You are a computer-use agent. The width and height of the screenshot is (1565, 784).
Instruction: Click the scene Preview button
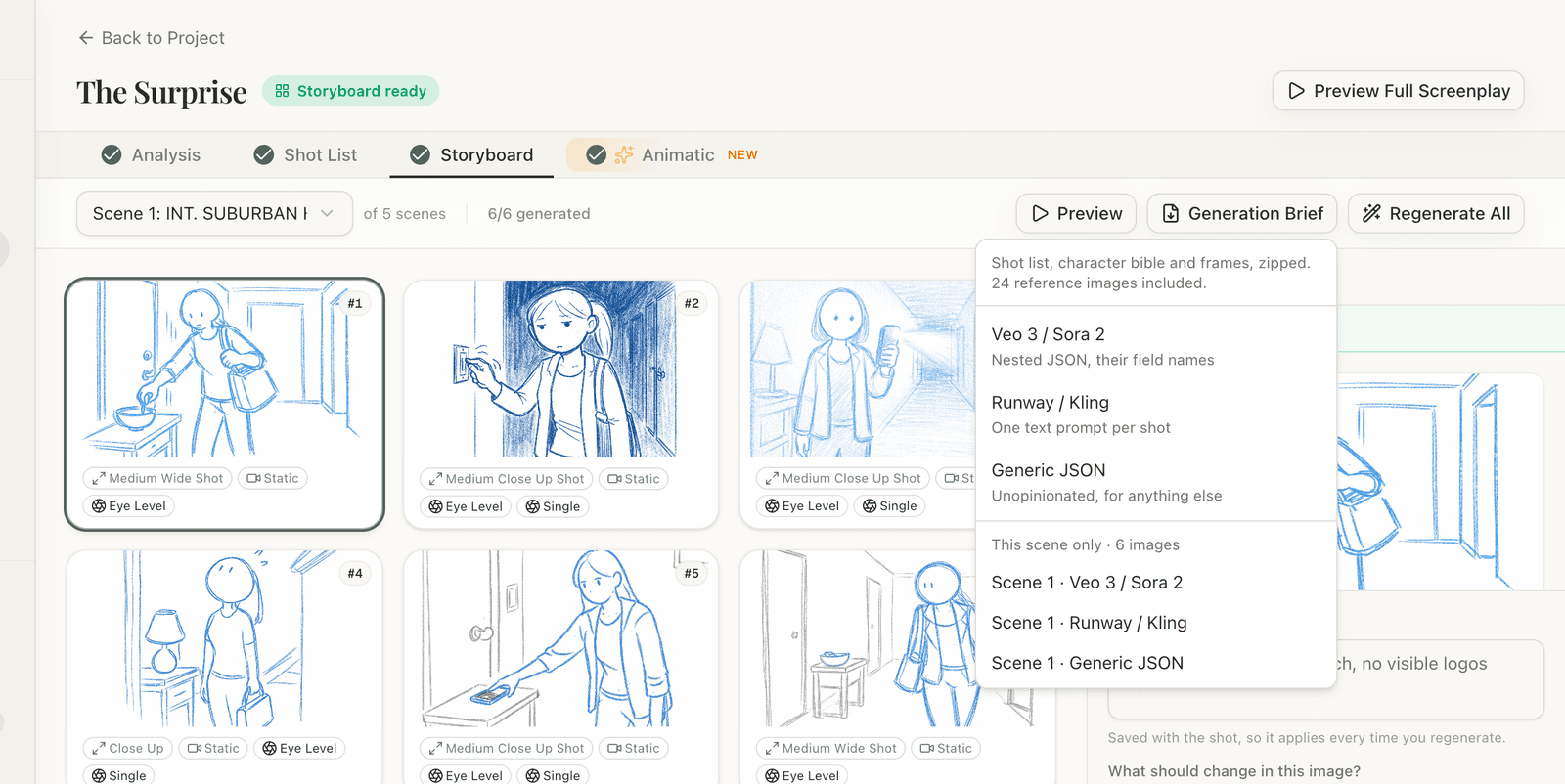click(1076, 213)
